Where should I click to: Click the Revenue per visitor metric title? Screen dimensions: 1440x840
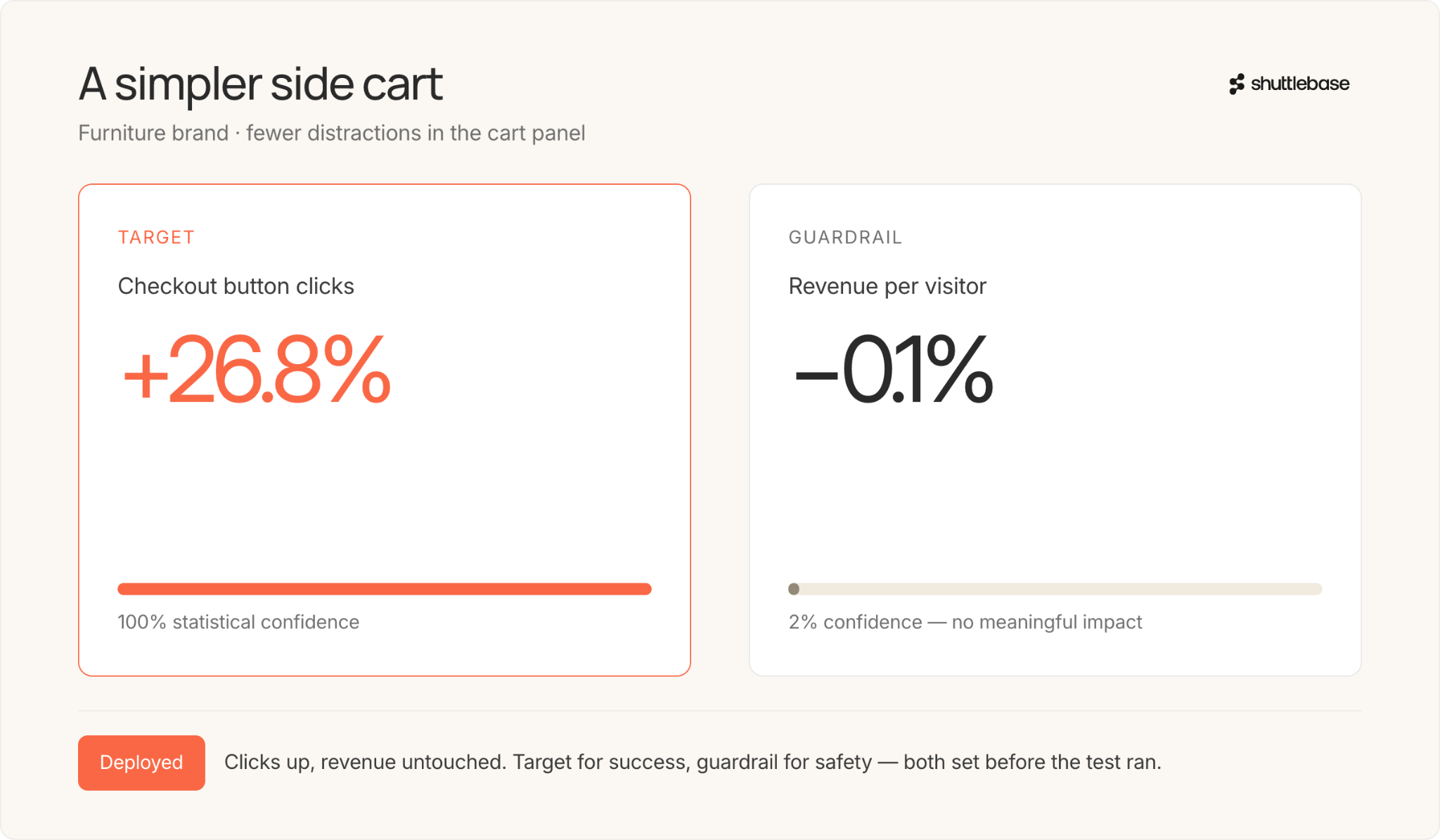tap(887, 286)
